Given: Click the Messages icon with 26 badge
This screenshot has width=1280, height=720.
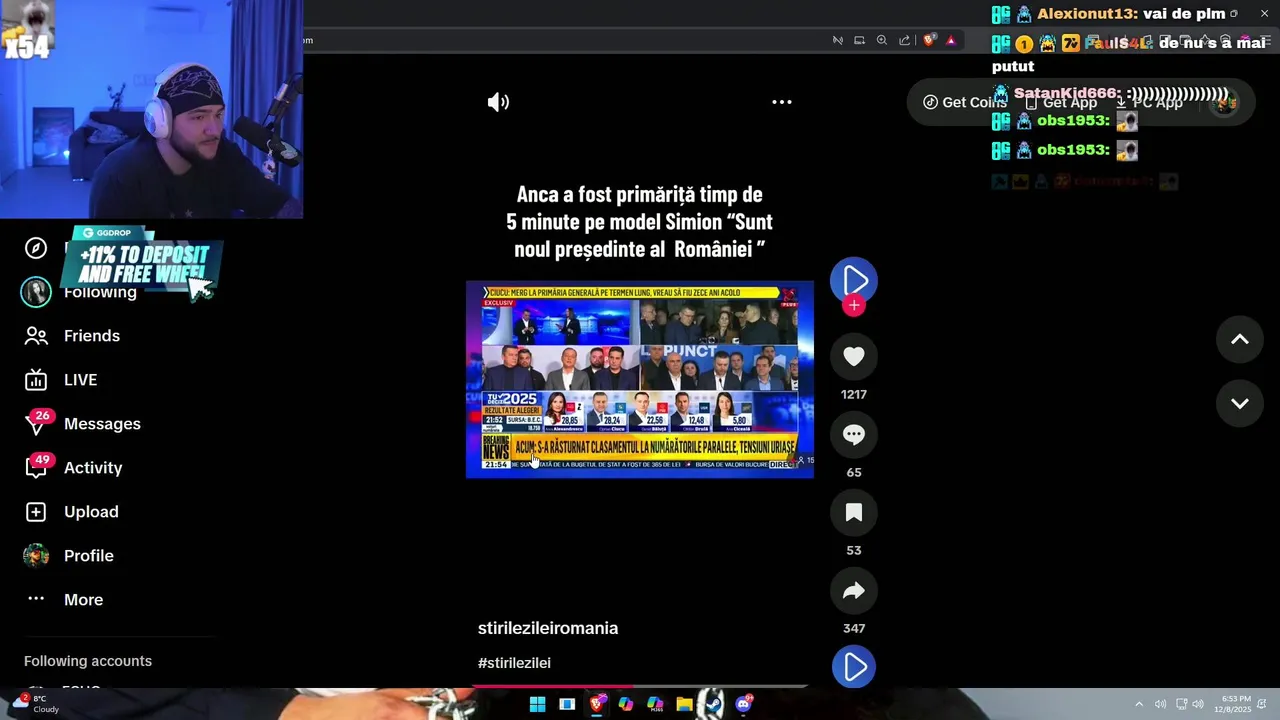Looking at the screenshot, I should tap(36, 423).
